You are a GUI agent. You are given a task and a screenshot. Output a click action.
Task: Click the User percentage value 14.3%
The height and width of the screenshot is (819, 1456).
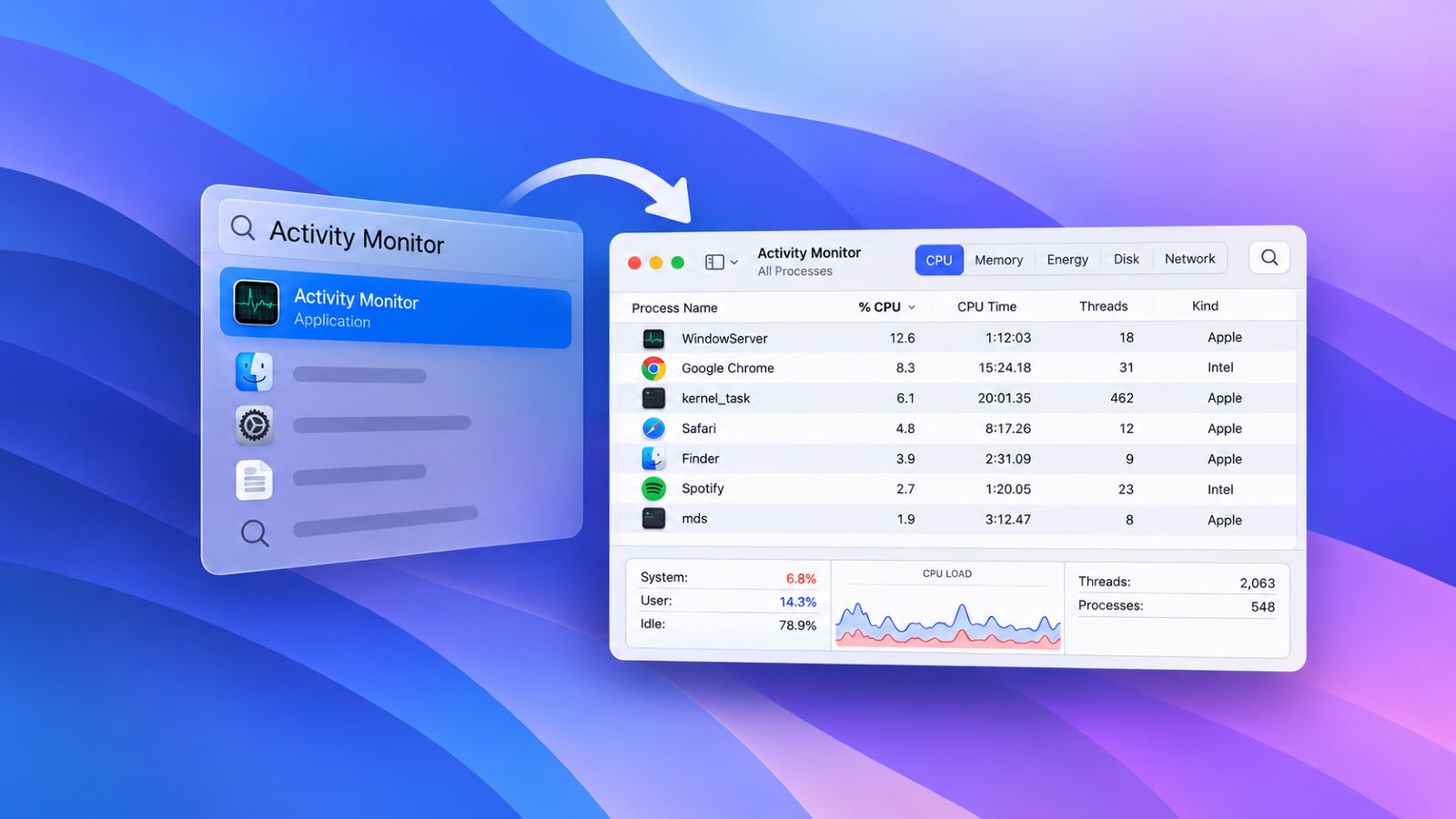point(797,602)
